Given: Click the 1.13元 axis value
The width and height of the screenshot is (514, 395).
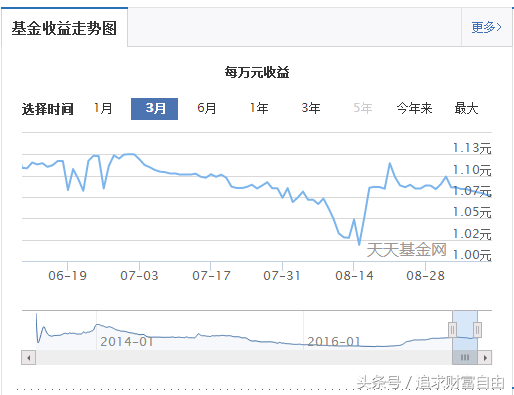Looking at the screenshot, I should pos(472,148).
